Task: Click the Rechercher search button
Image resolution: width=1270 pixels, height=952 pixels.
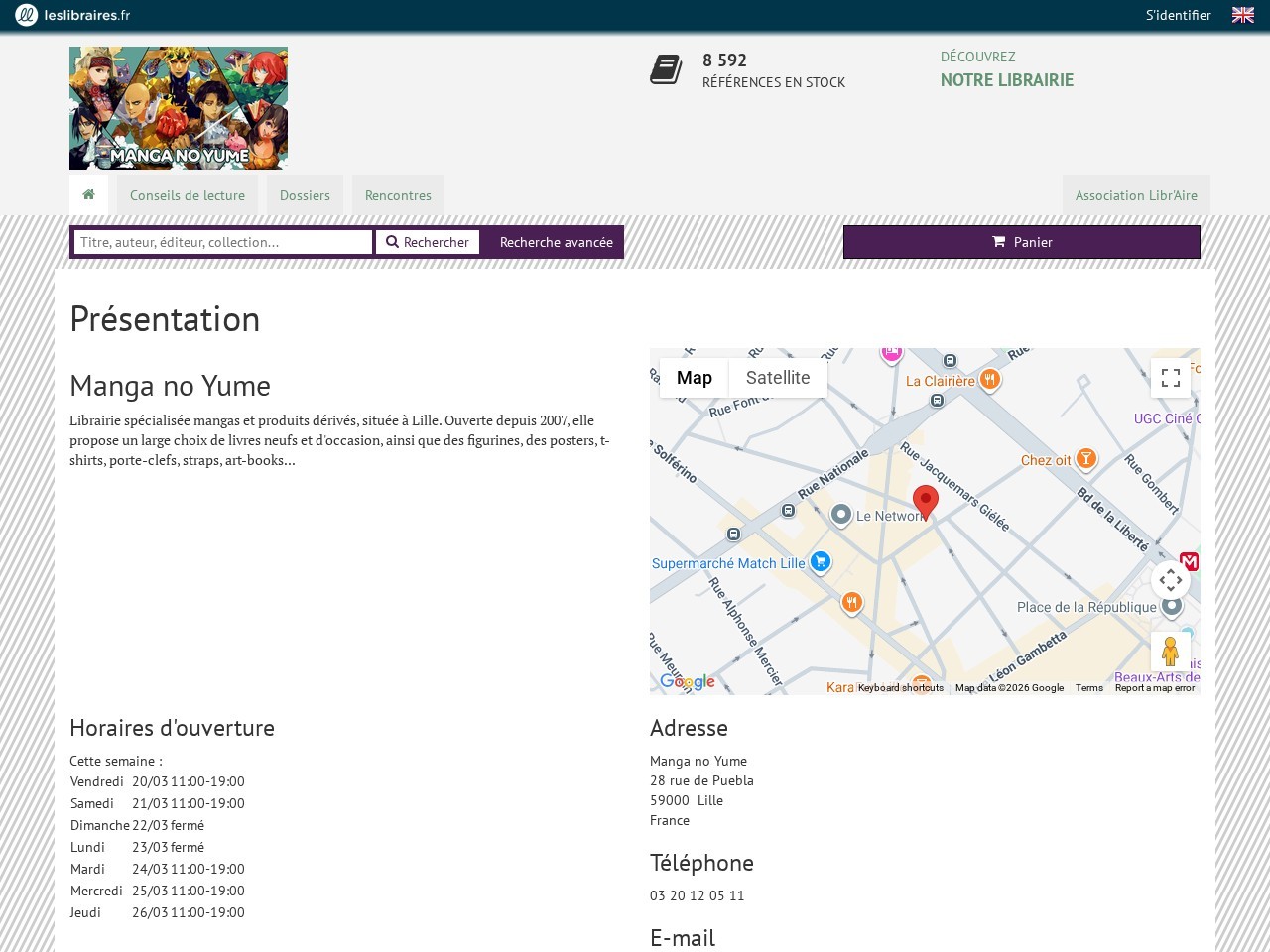Action: point(428,242)
